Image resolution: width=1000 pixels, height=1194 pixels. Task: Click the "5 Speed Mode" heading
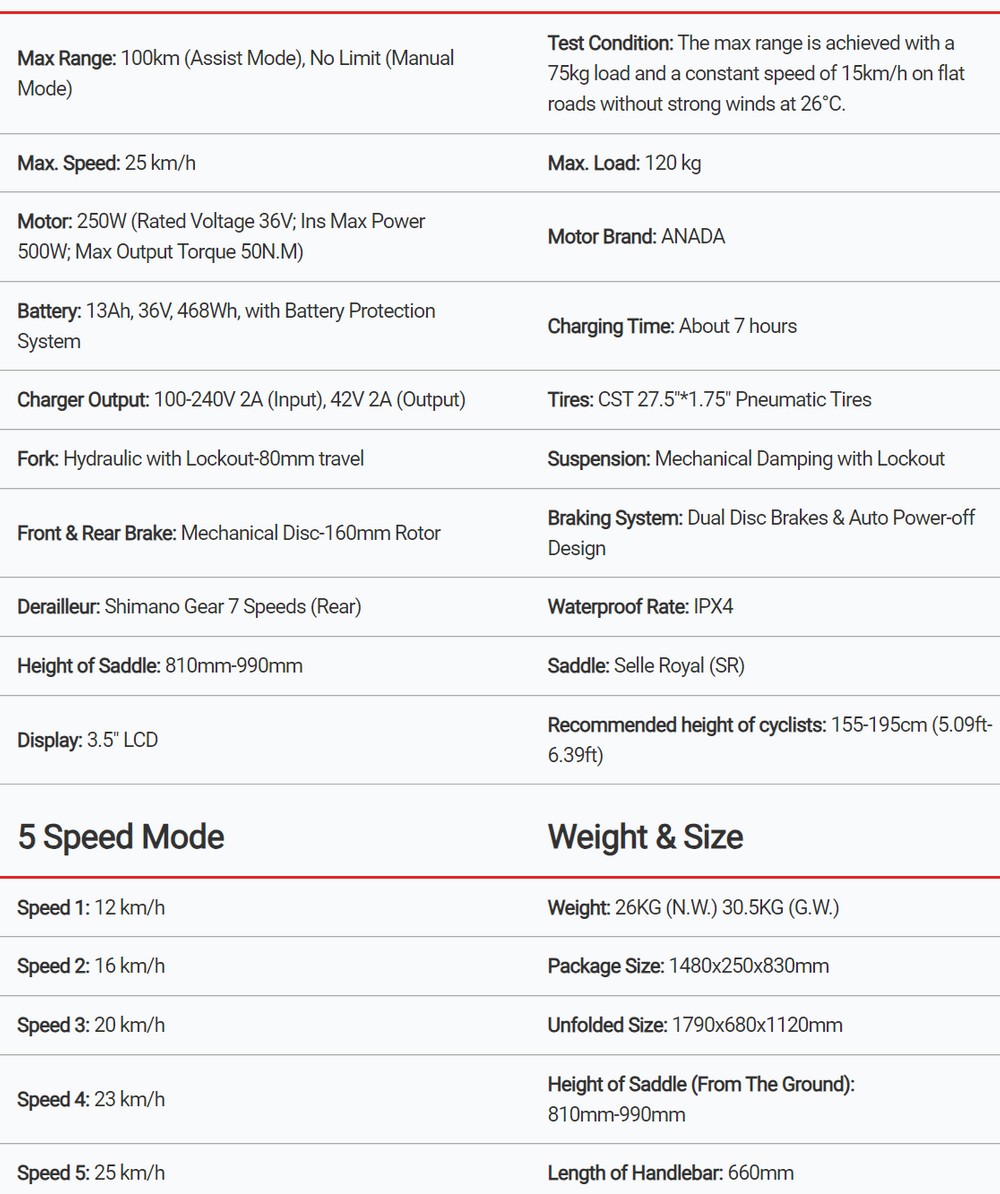tap(121, 837)
